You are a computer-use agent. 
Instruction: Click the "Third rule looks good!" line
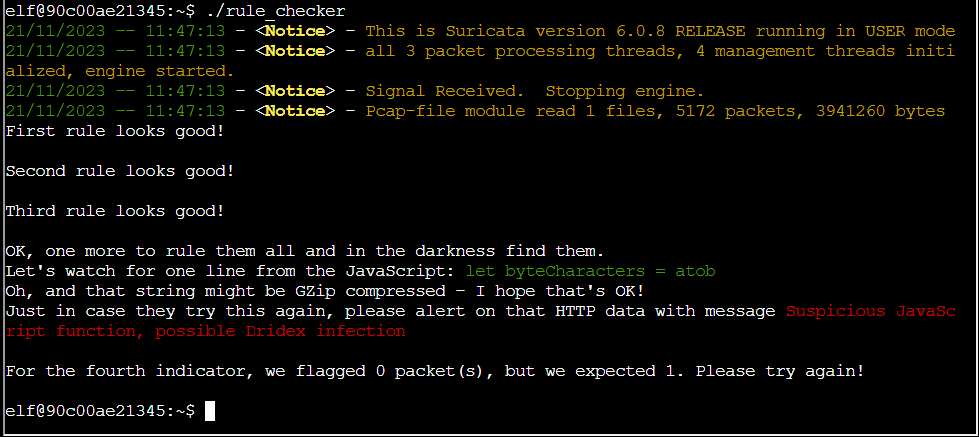coord(115,211)
